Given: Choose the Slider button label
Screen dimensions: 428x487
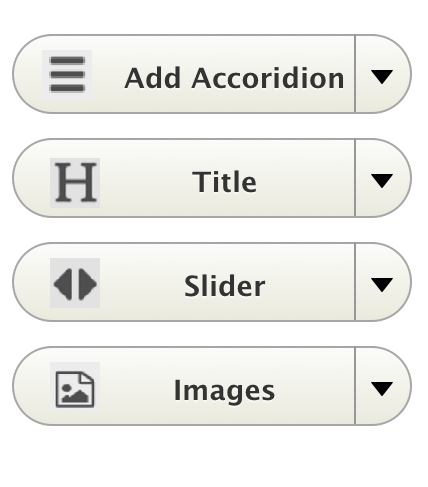Looking at the screenshot, I should pos(225,286).
